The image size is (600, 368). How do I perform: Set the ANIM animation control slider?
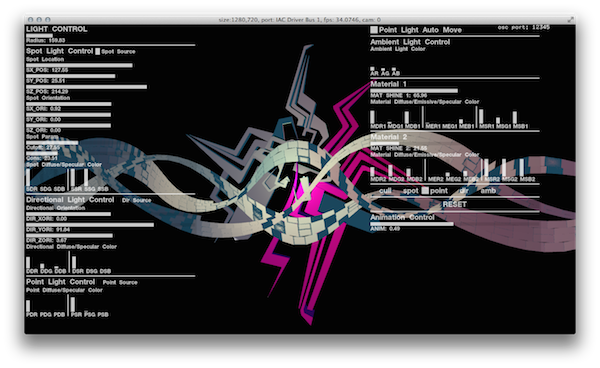(412, 224)
